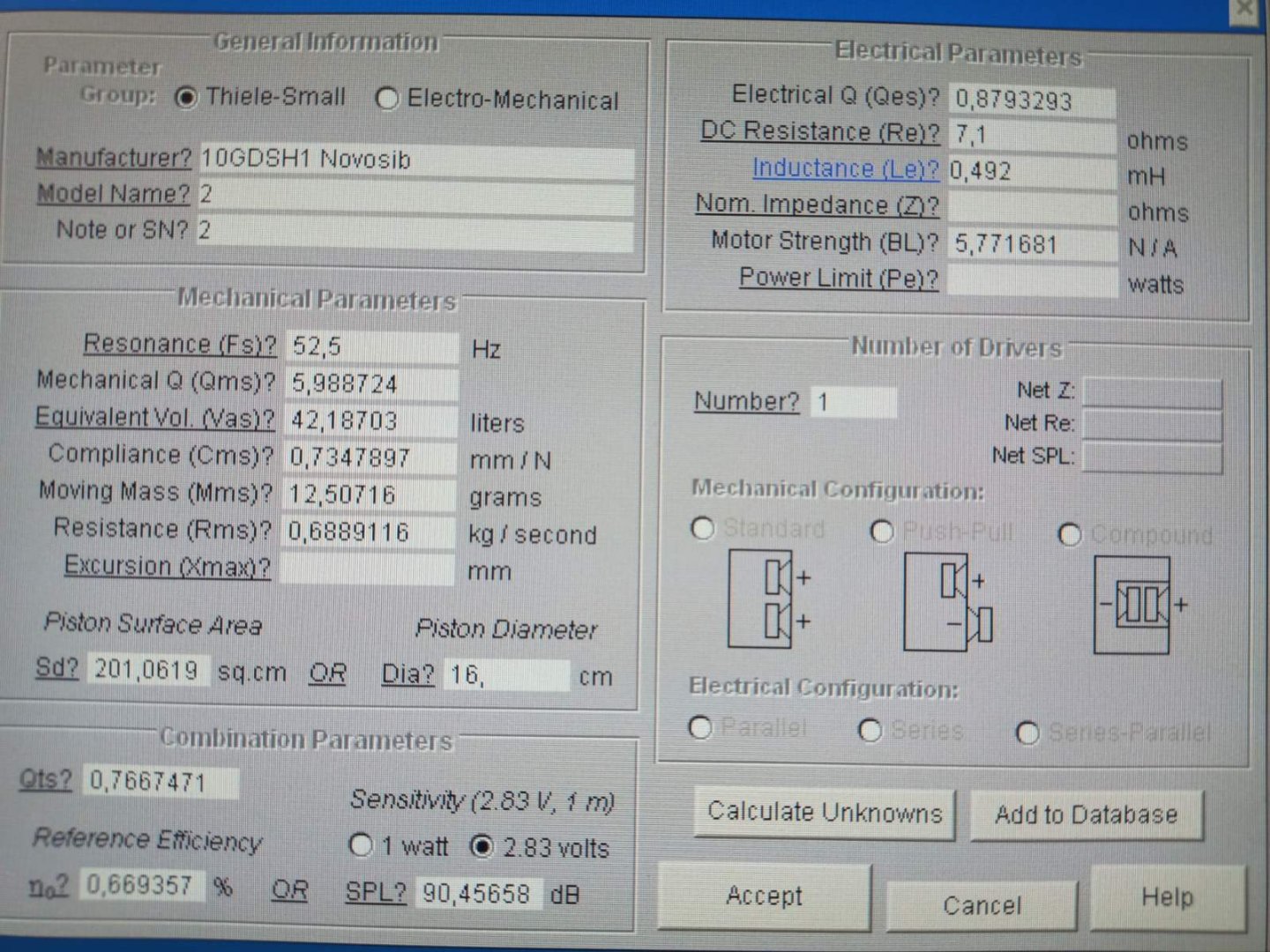Screen dimensions: 1270x952
Task: Open Help for this dialog
Action: 1167,897
